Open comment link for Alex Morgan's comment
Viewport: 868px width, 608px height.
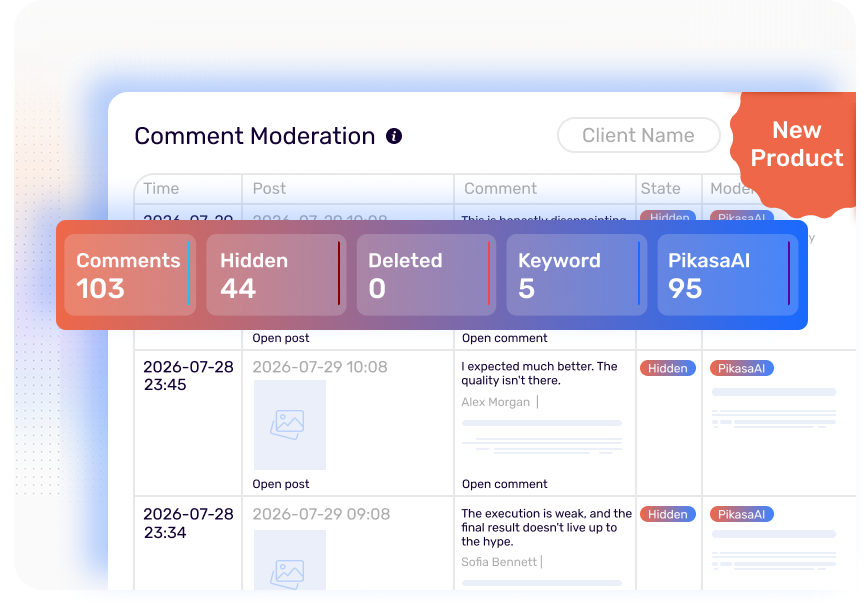point(504,484)
